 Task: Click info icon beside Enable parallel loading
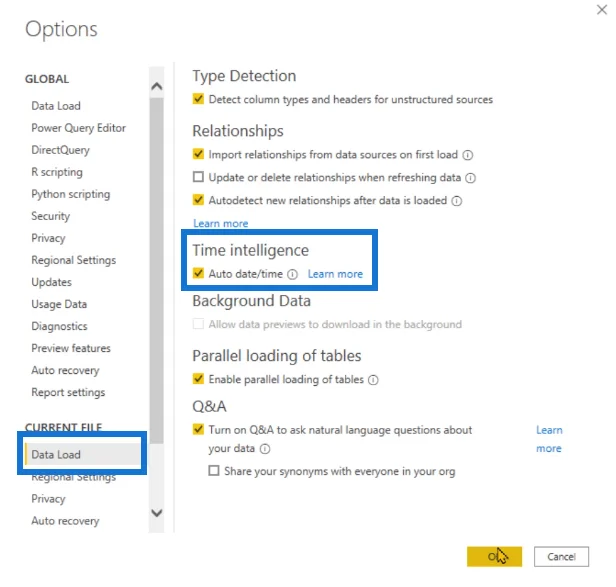(x=373, y=380)
